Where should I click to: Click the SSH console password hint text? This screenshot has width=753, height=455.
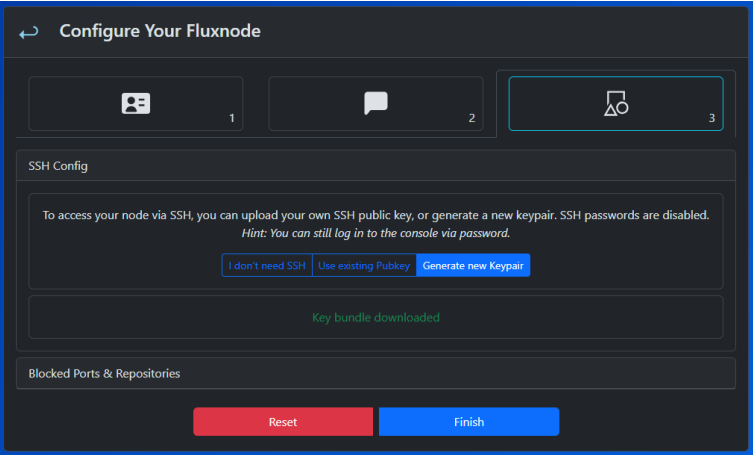[376, 233]
